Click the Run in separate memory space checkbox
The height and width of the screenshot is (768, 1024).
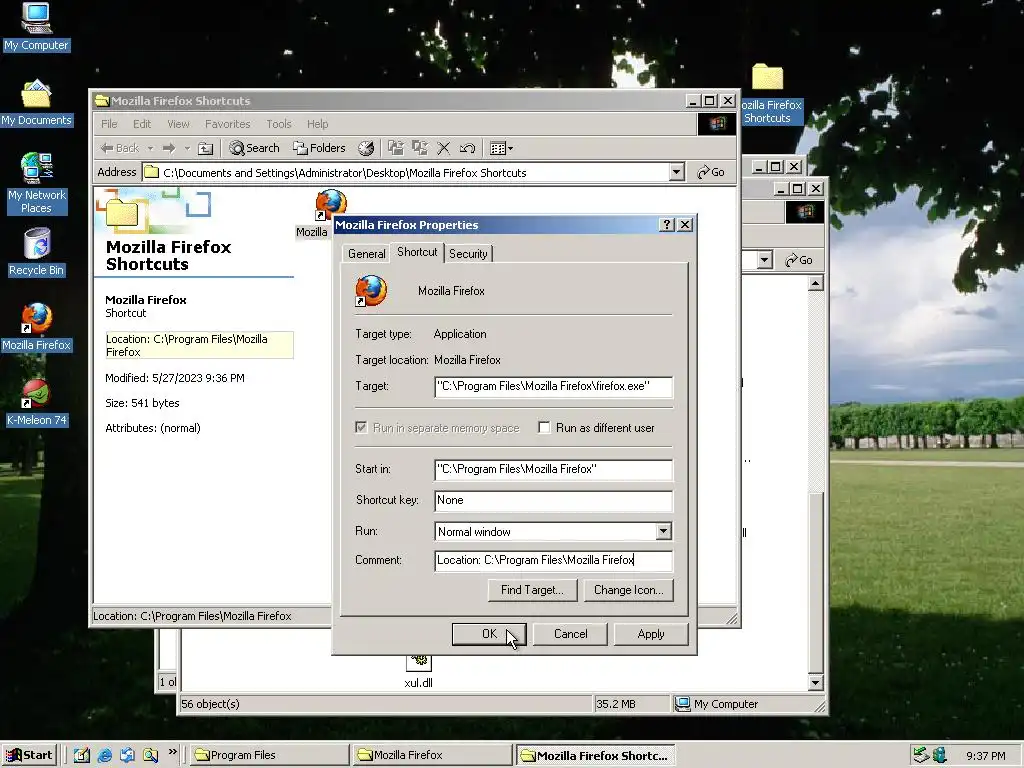pyautogui.click(x=360, y=427)
